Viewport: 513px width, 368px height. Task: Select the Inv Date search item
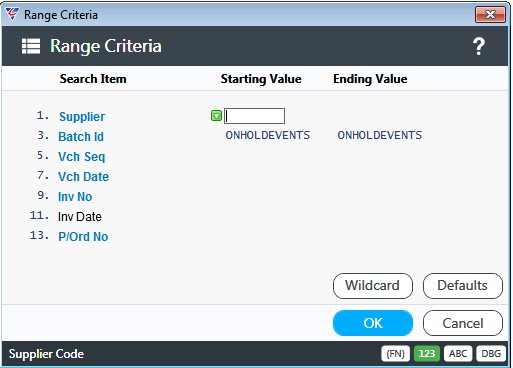point(80,217)
